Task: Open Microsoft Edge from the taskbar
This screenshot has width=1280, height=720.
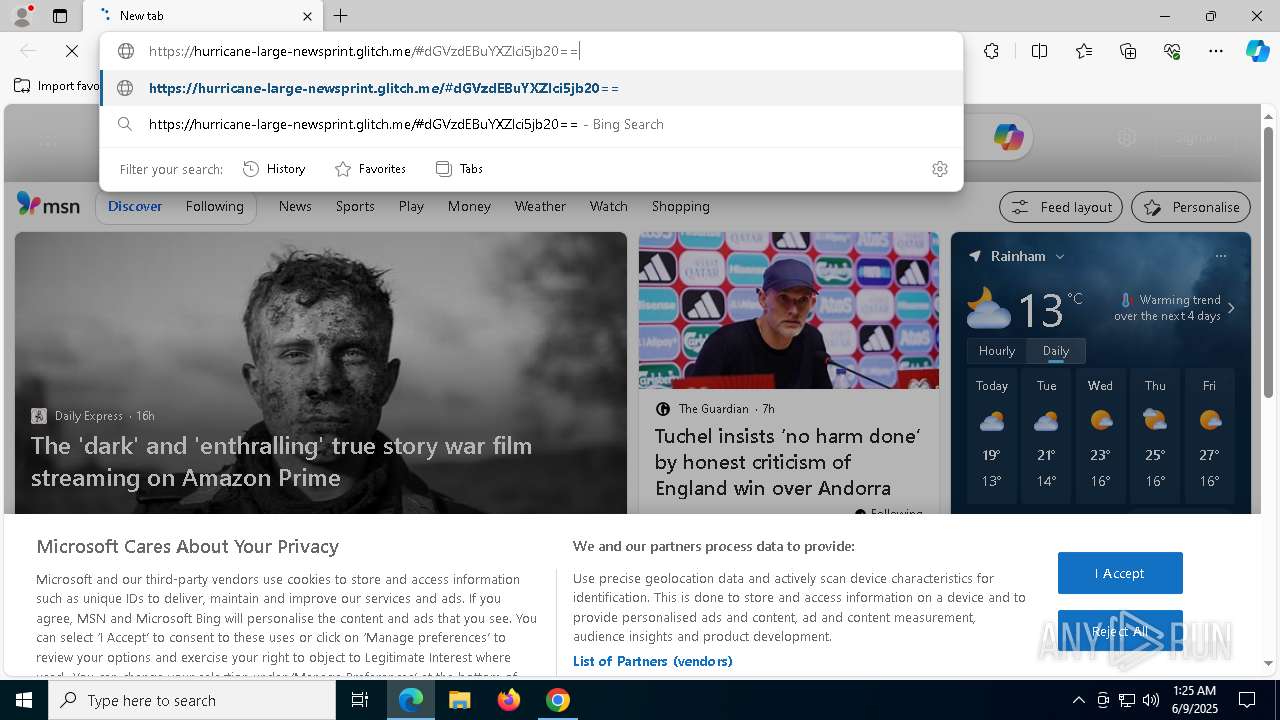Action: (411, 700)
